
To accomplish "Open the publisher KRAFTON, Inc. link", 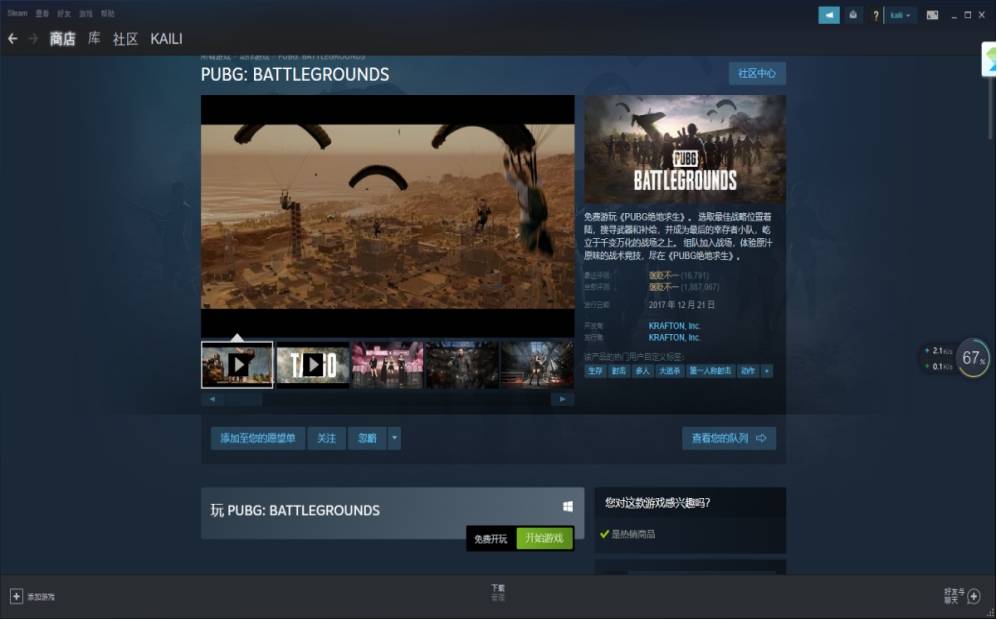I will pyautogui.click(x=674, y=338).
